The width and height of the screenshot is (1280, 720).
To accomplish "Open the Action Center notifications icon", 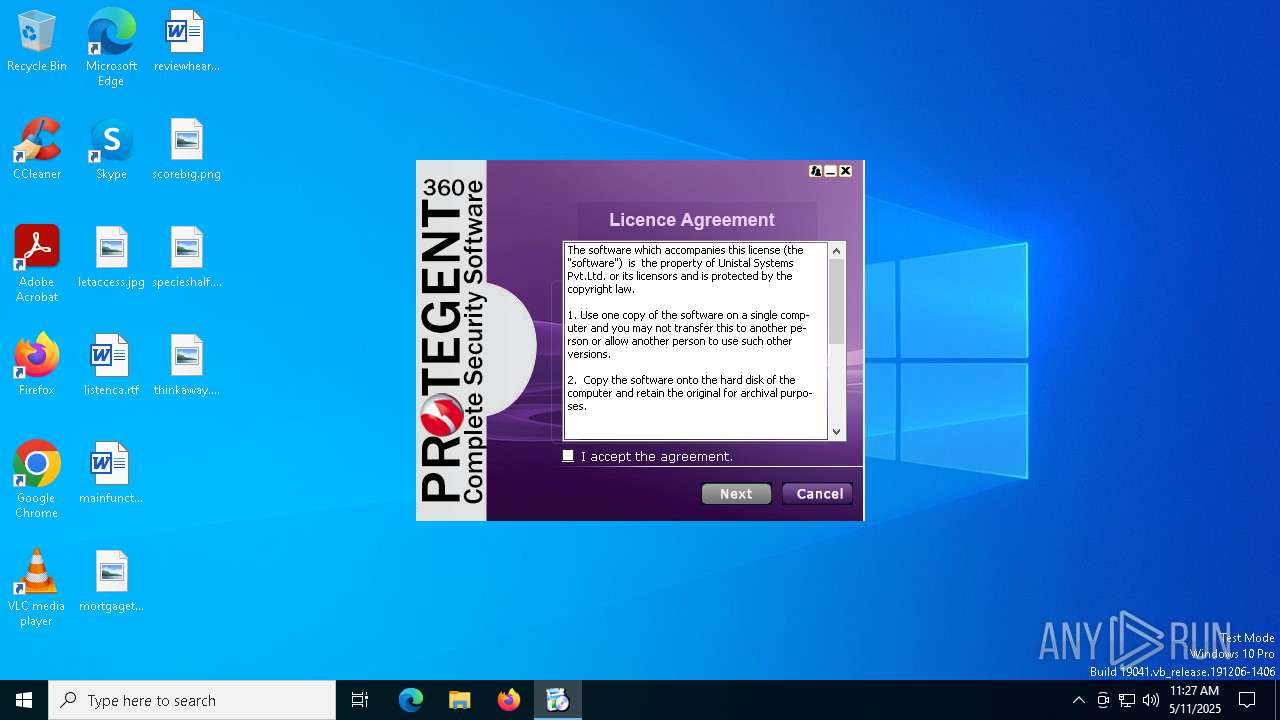I will tap(1247, 700).
